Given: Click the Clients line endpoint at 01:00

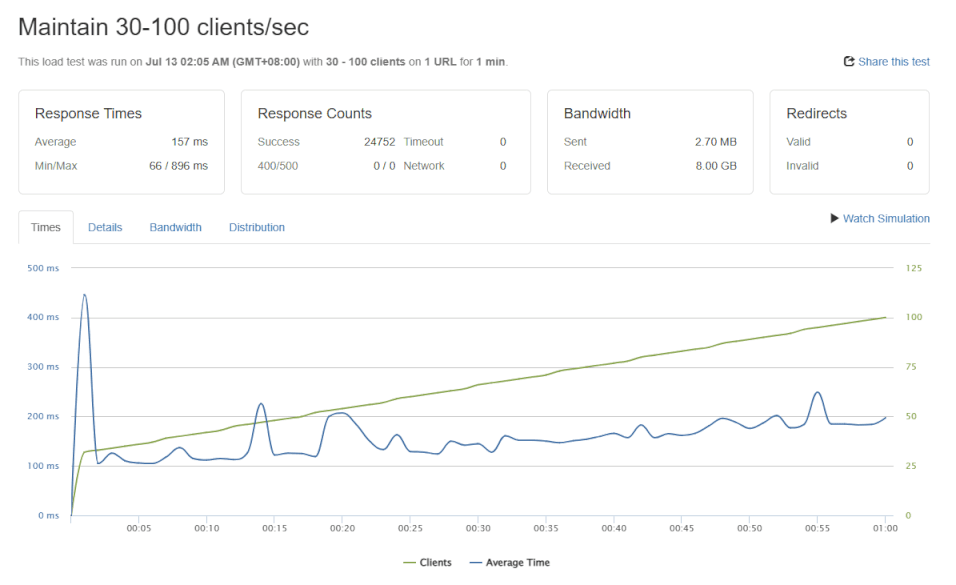Looking at the screenshot, I should click(x=885, y=317).
